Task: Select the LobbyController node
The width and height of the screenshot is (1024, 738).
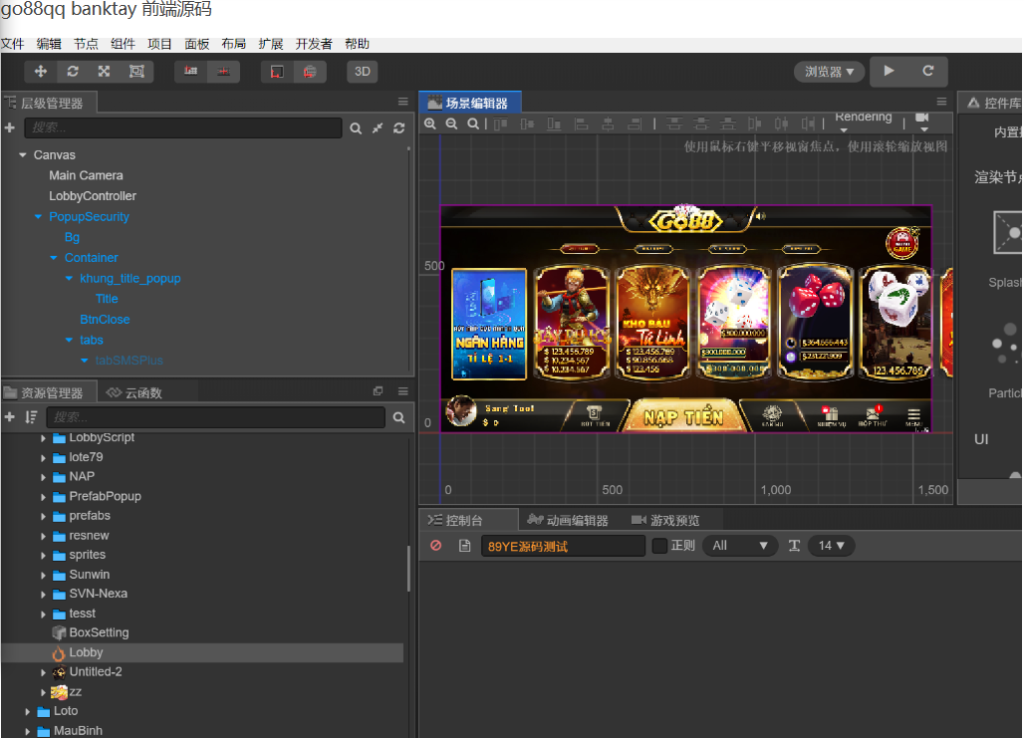Action: (x=93, y=196)
